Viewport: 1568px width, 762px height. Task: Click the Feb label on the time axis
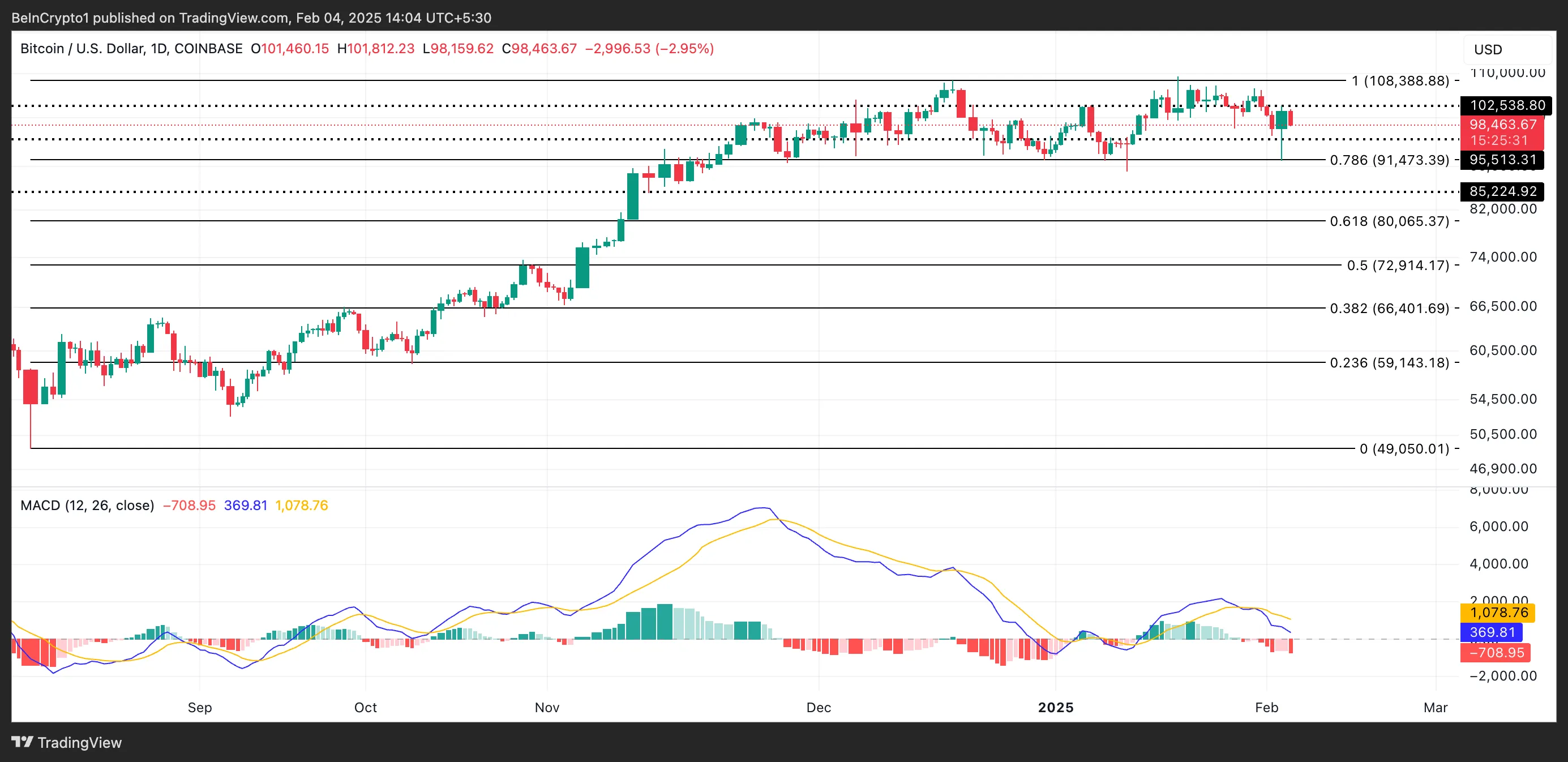(x=1268, y=707)
